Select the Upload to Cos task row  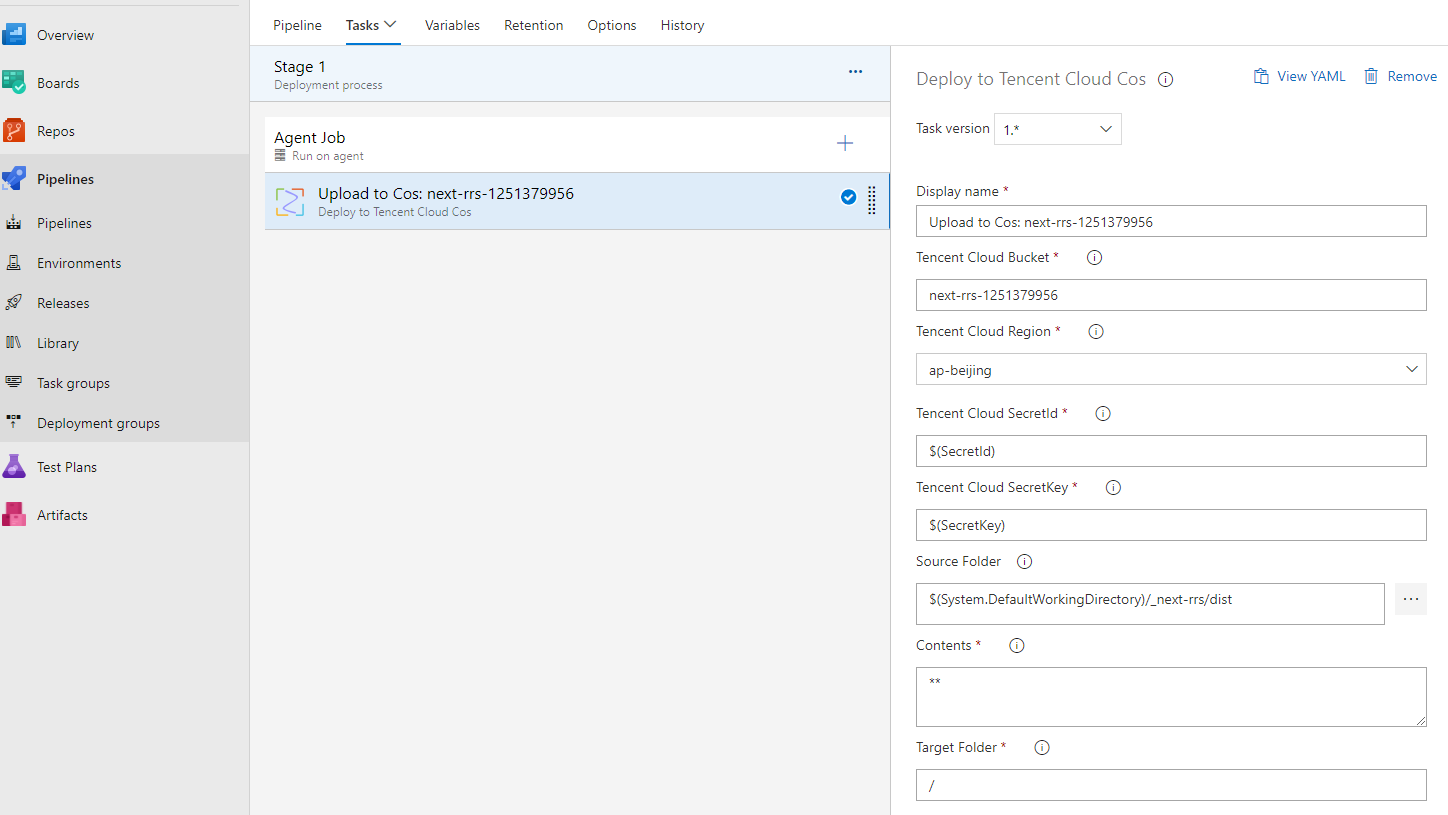[577, 201]
